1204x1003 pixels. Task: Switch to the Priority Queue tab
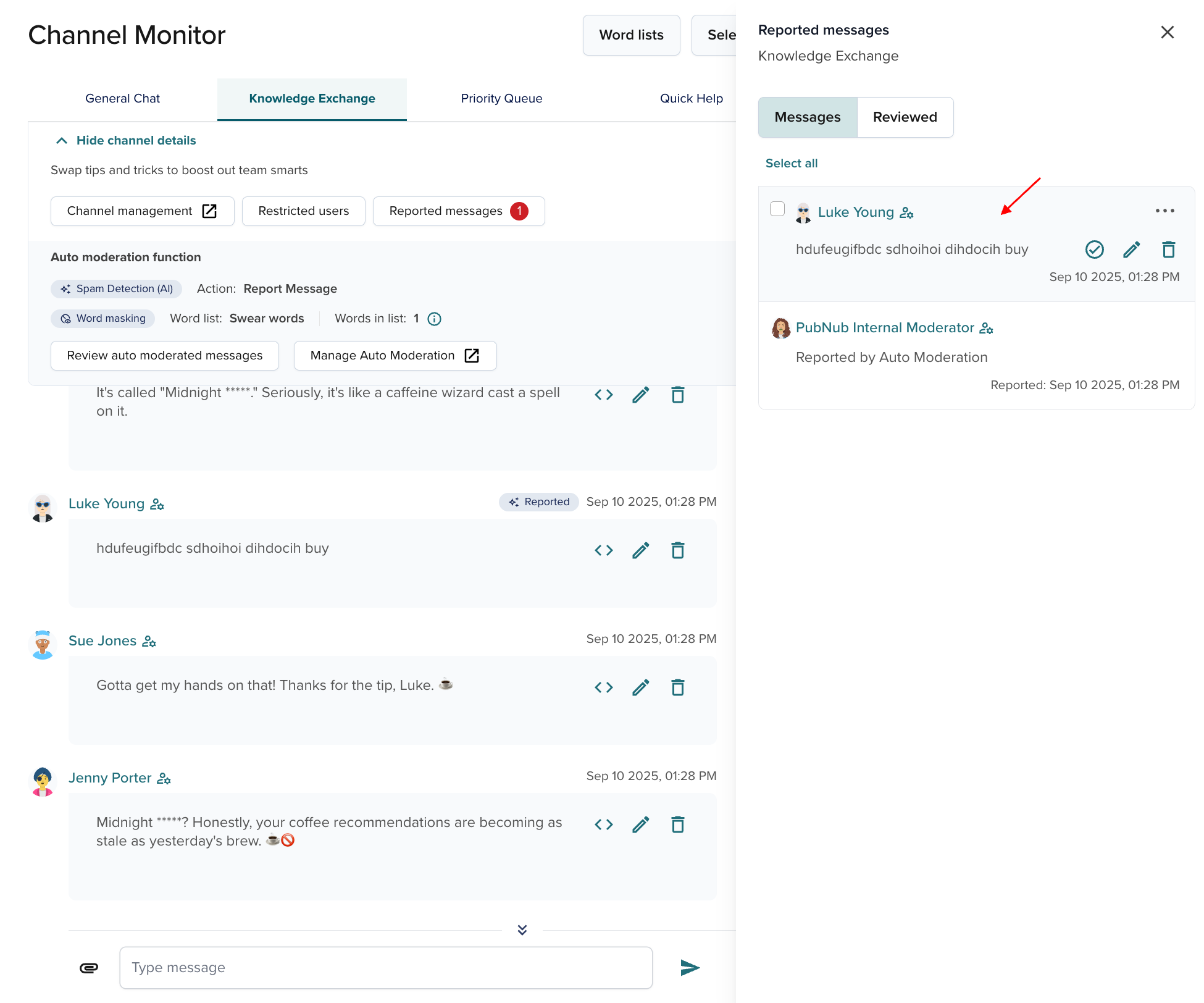(501, 98)
